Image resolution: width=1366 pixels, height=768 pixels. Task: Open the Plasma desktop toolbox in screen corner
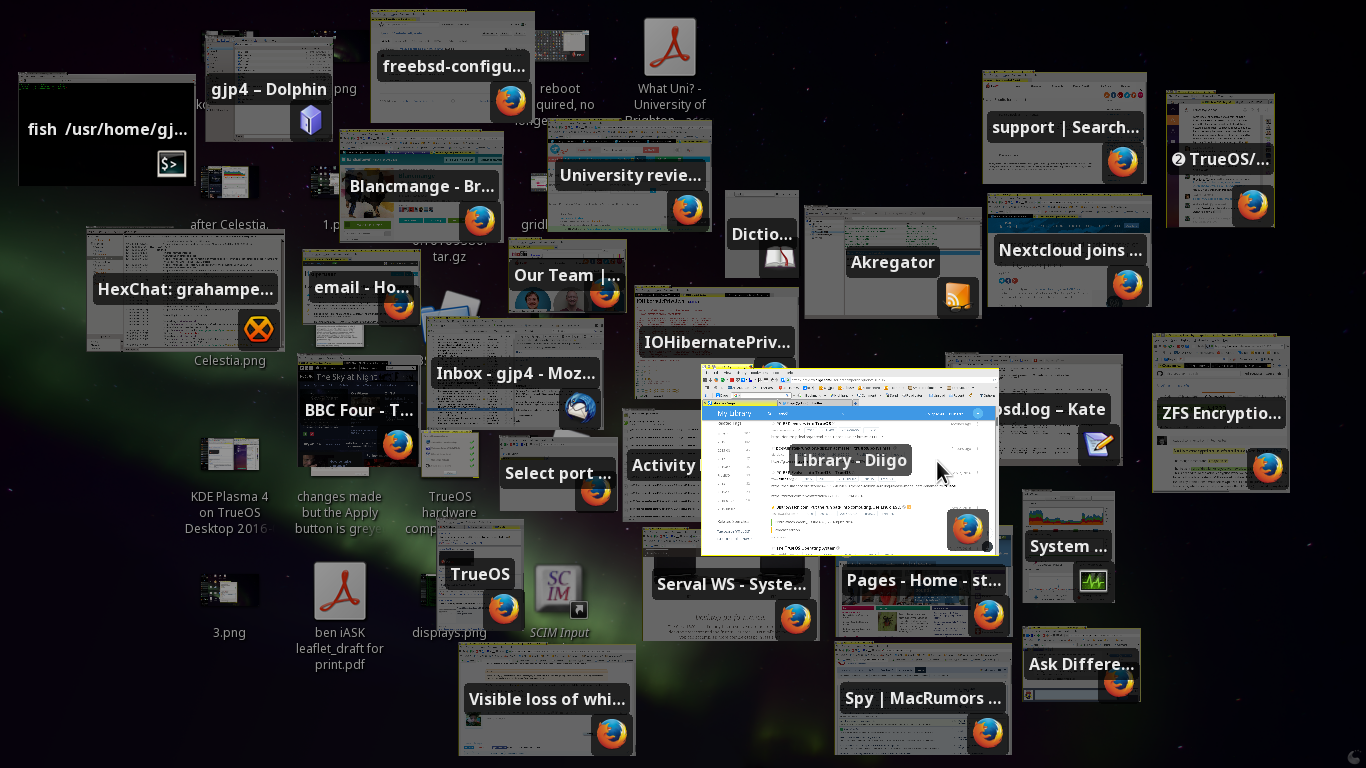pyautogui.click(x=1354, y=757)
